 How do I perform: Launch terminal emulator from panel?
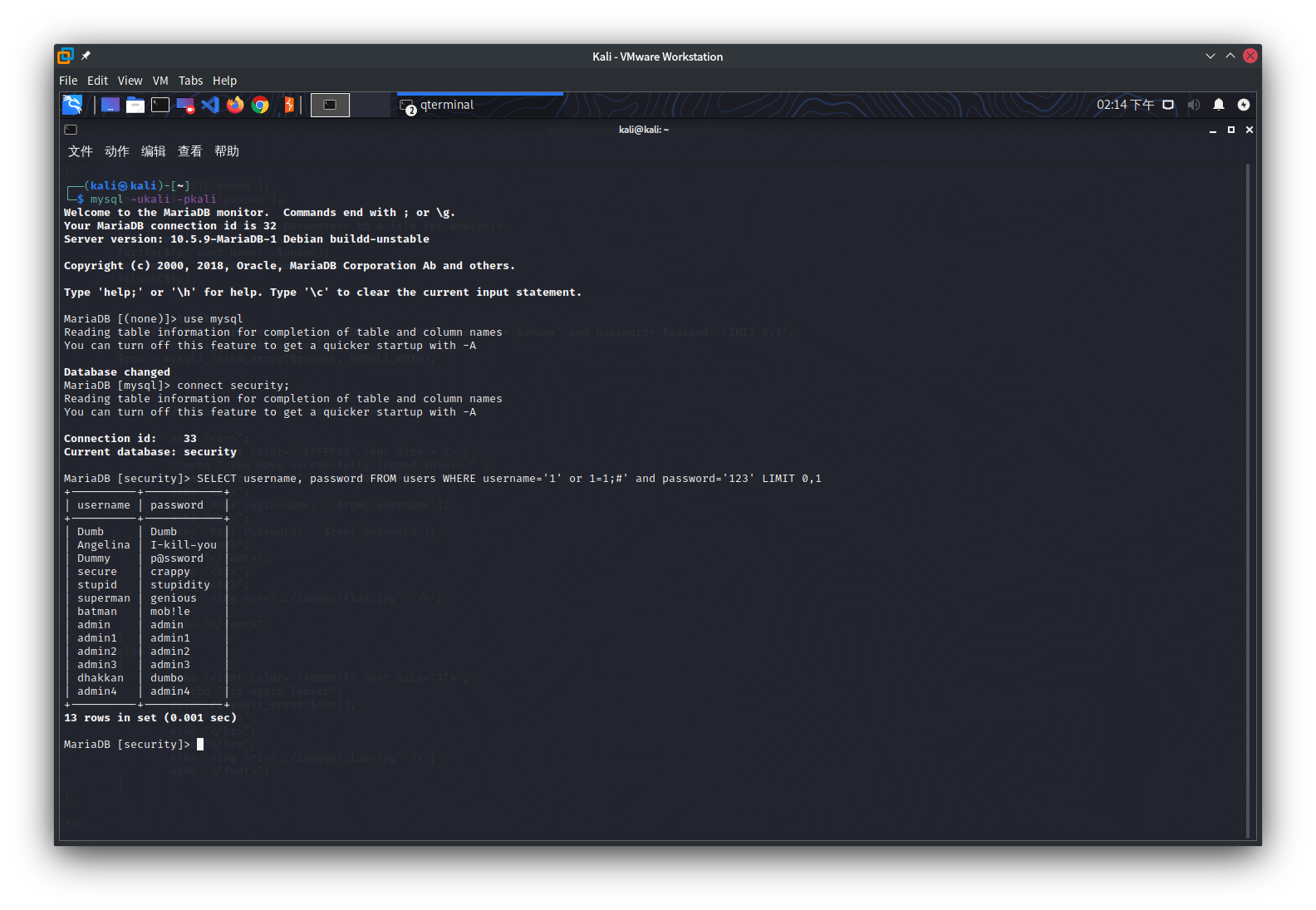160,105
